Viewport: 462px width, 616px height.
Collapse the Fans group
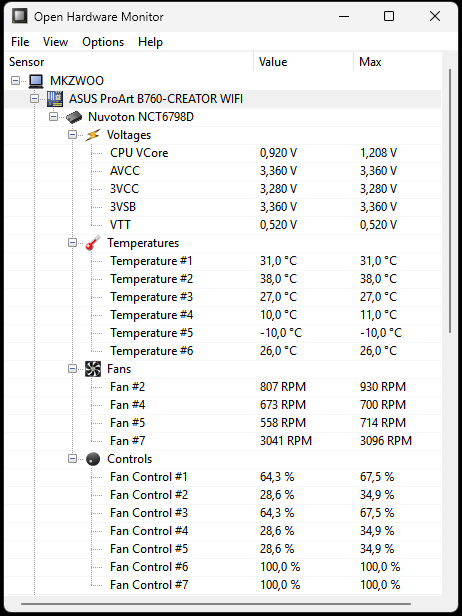click(72, 368)
